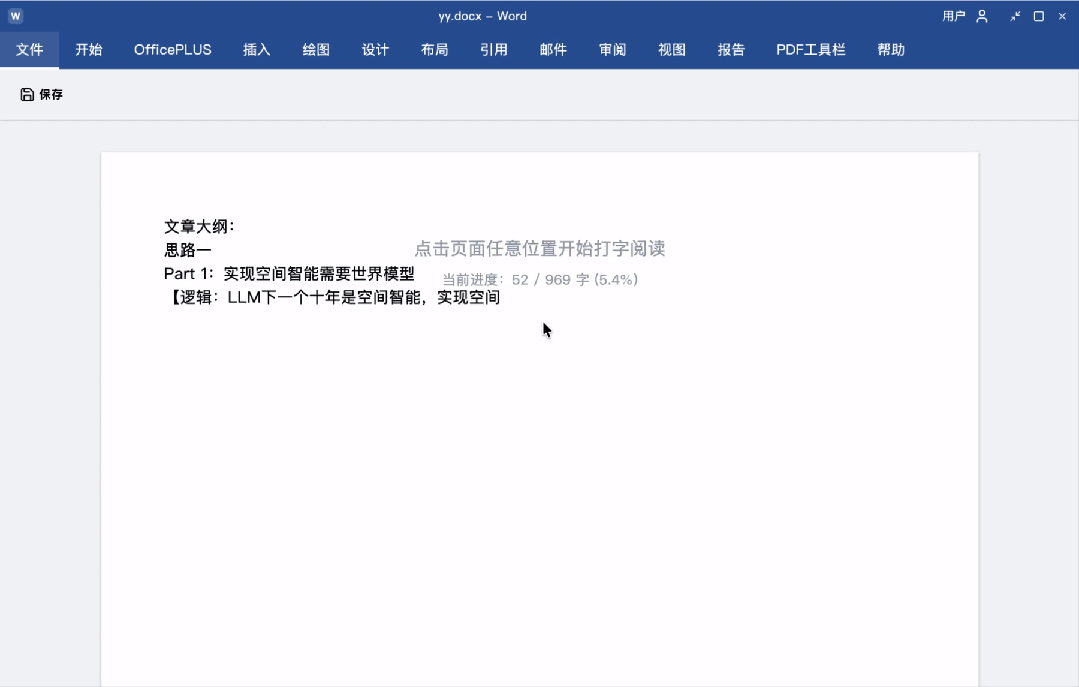This screenshot has height=687, width=1079.
Task: Switch to the 视图 tab
Action: [x=672, y=49]
